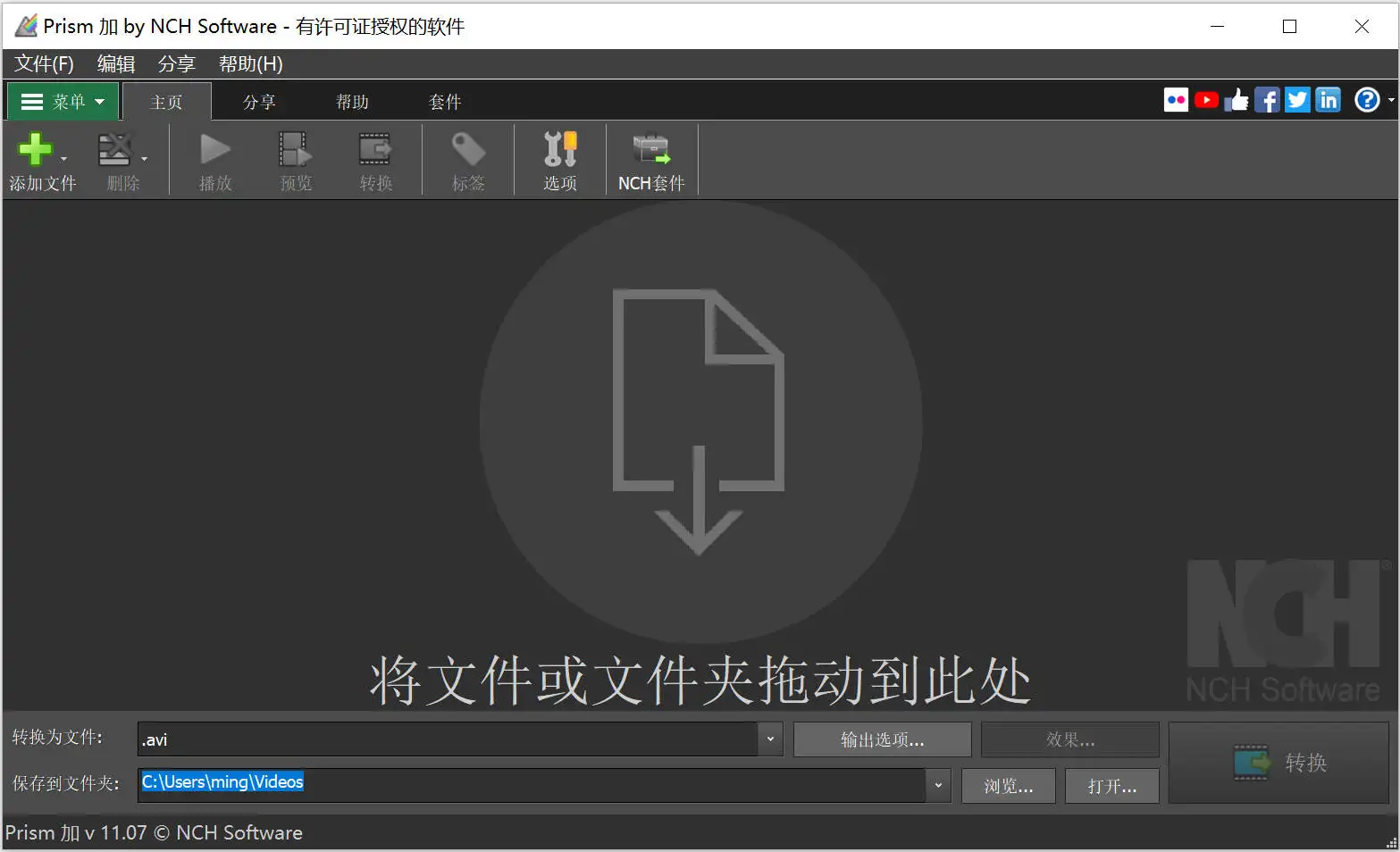This screenshot has height=852, width=1400.
Task: Open the .avi output format dropdown
Action: click(x=770, y=739)
